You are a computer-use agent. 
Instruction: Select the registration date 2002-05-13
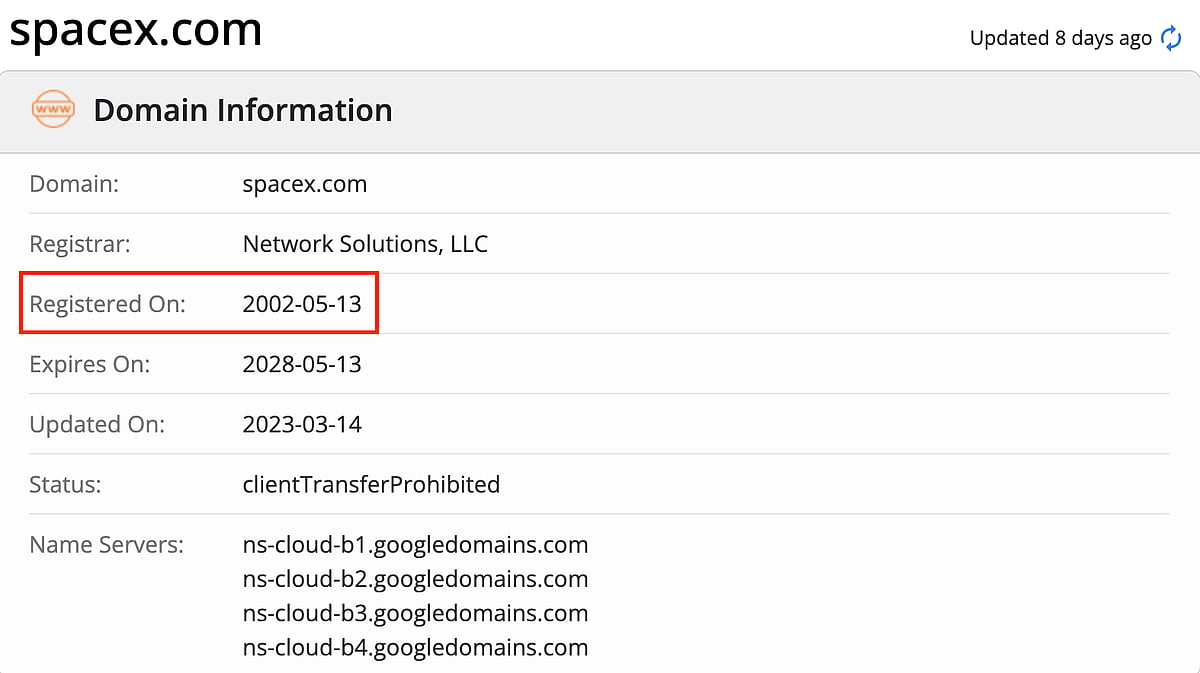tap(301, 304)
